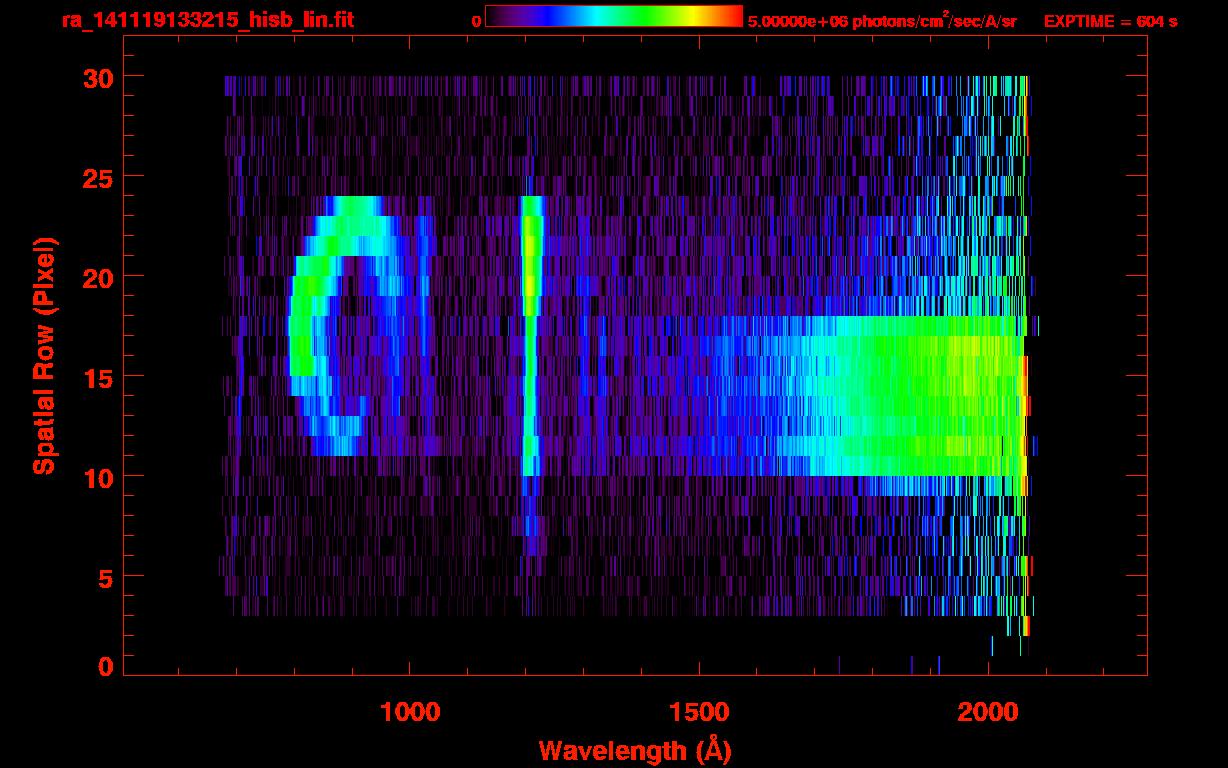Click the Spatial Row (Pixel) axis label
This screenshot has height=768, width=1228.
click(44, 356)
